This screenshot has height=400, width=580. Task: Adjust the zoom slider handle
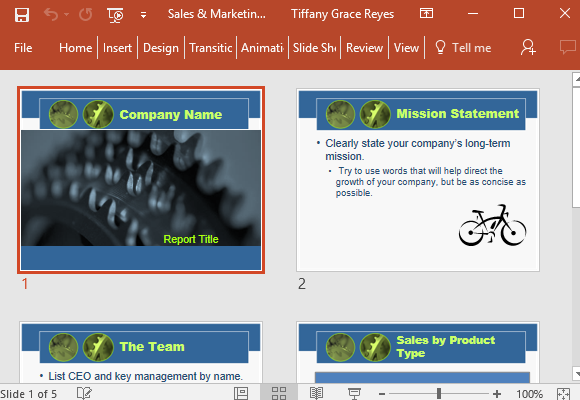coord(439,393)
